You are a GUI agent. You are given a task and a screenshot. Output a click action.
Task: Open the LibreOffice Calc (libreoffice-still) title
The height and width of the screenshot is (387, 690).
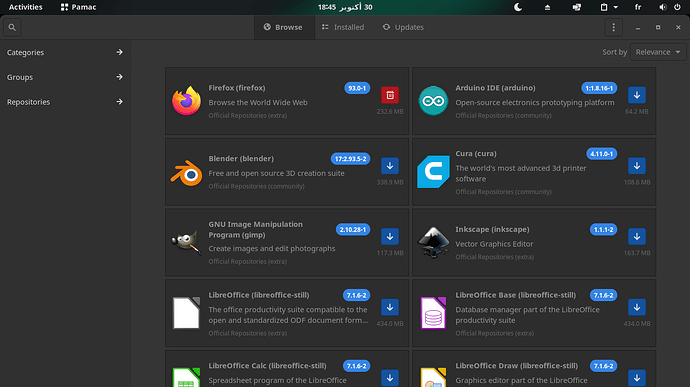(x=267, y=366)
